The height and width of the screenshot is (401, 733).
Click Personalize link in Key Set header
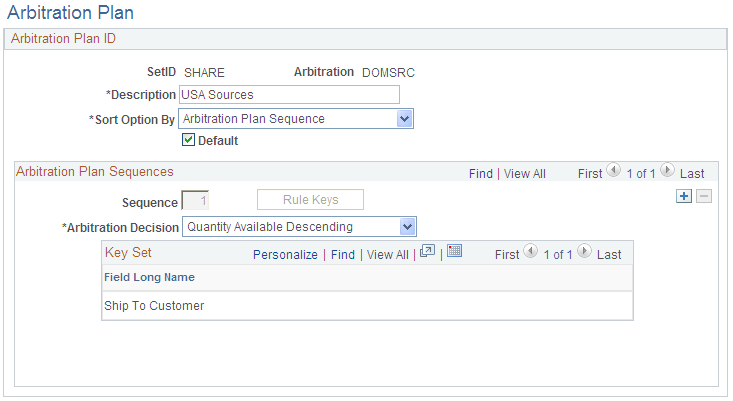tap(285, 255)
